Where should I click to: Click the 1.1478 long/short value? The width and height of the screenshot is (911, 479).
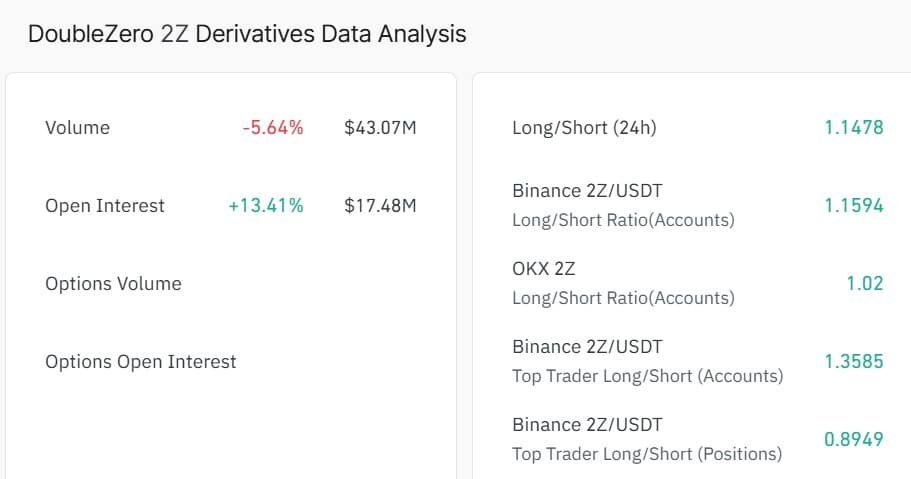[x=853, y=128]
